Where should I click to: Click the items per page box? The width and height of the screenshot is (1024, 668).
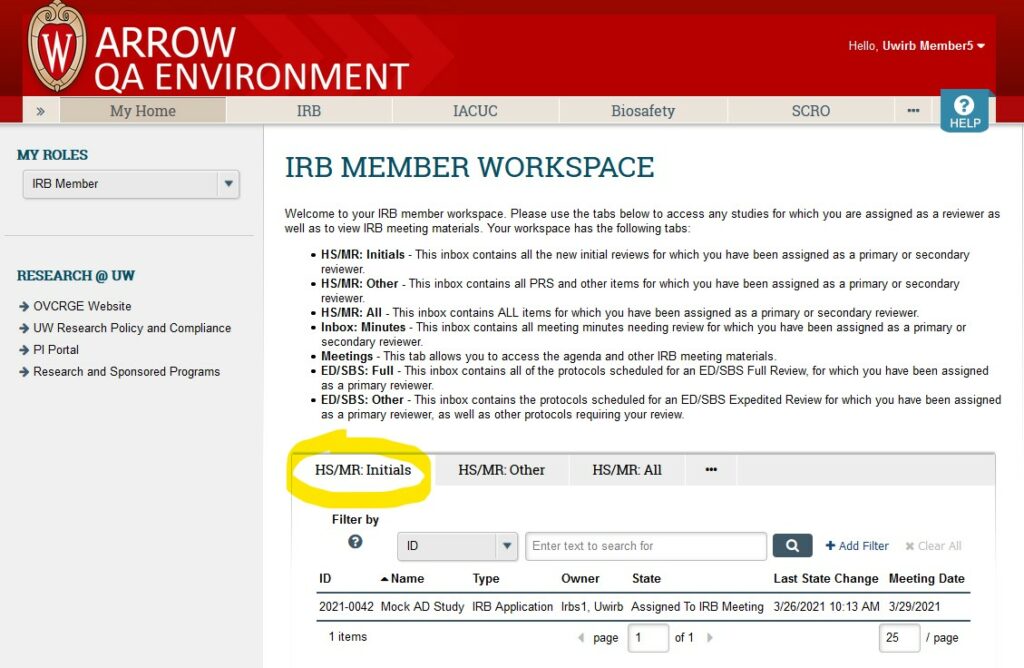899,637
